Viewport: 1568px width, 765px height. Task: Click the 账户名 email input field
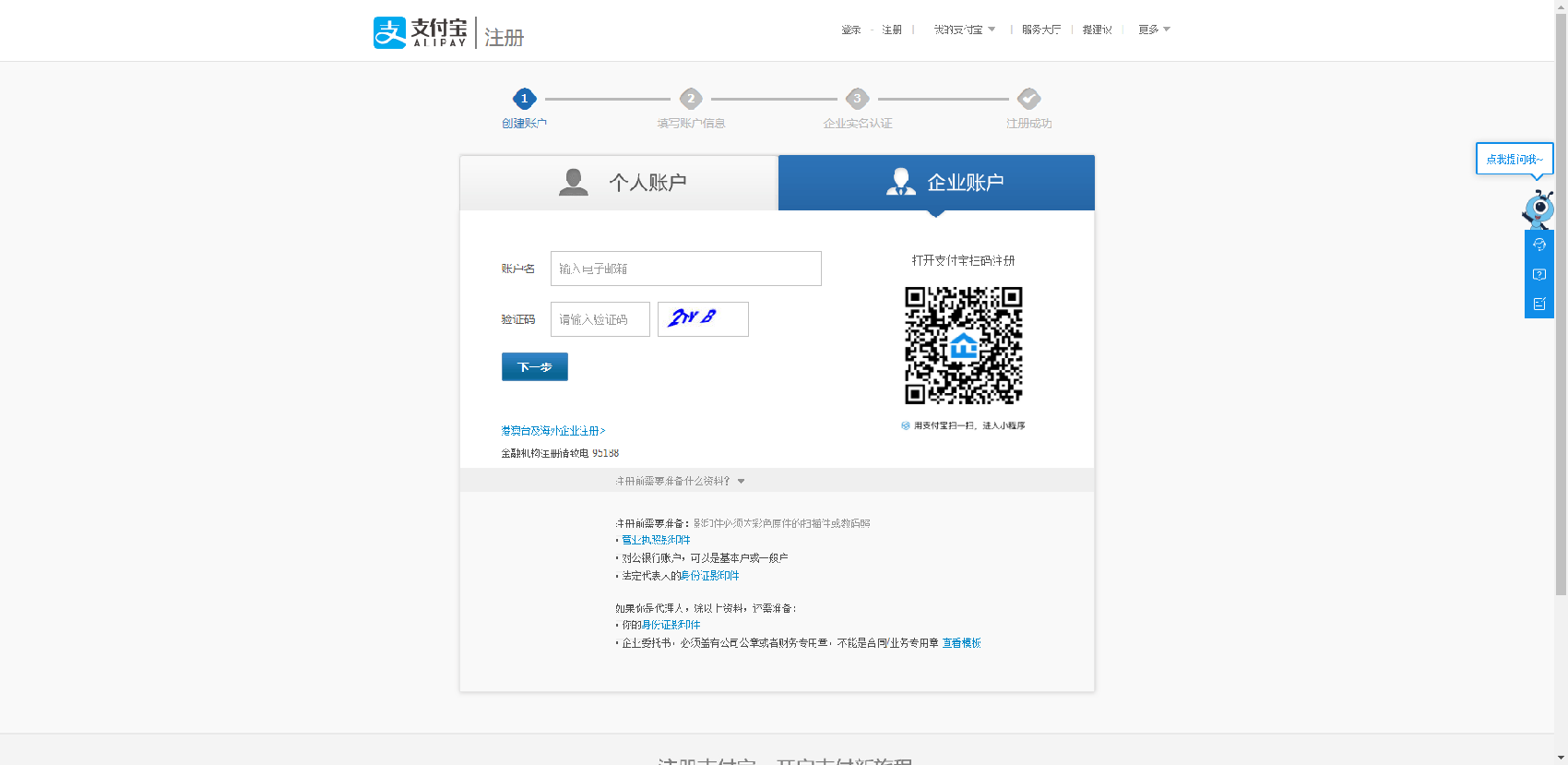point(685,269)
